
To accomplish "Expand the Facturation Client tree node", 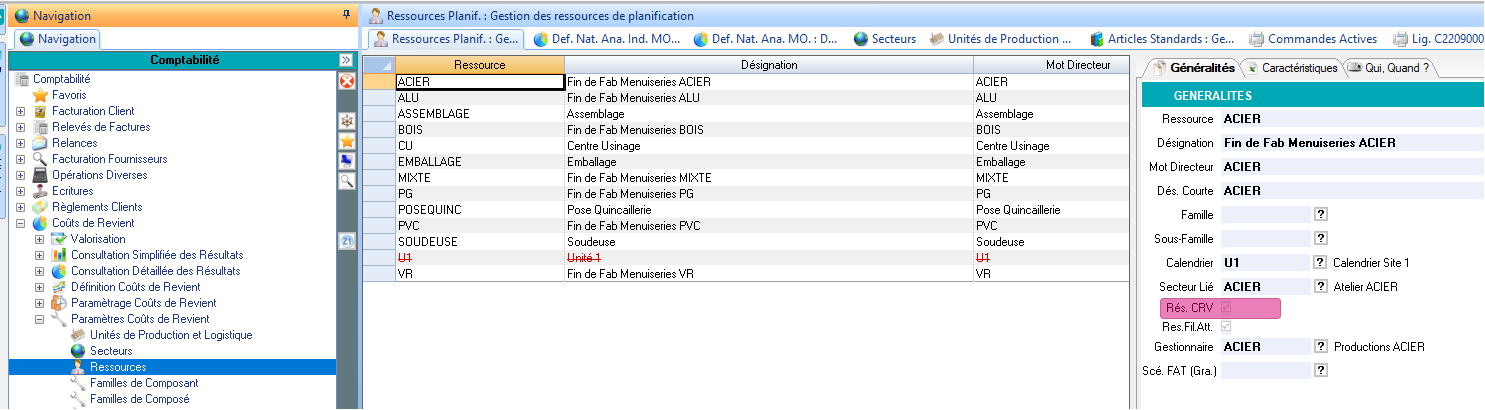I will [21, 111].
